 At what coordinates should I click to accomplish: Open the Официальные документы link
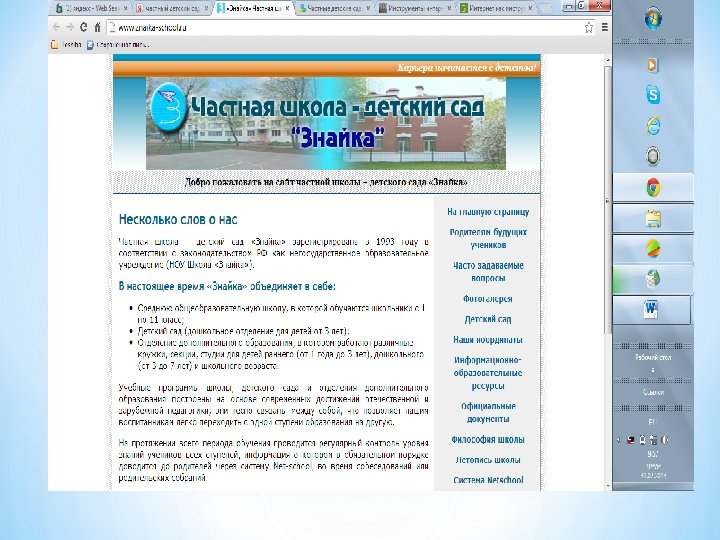pyautogui.click(x=488, y=412)
